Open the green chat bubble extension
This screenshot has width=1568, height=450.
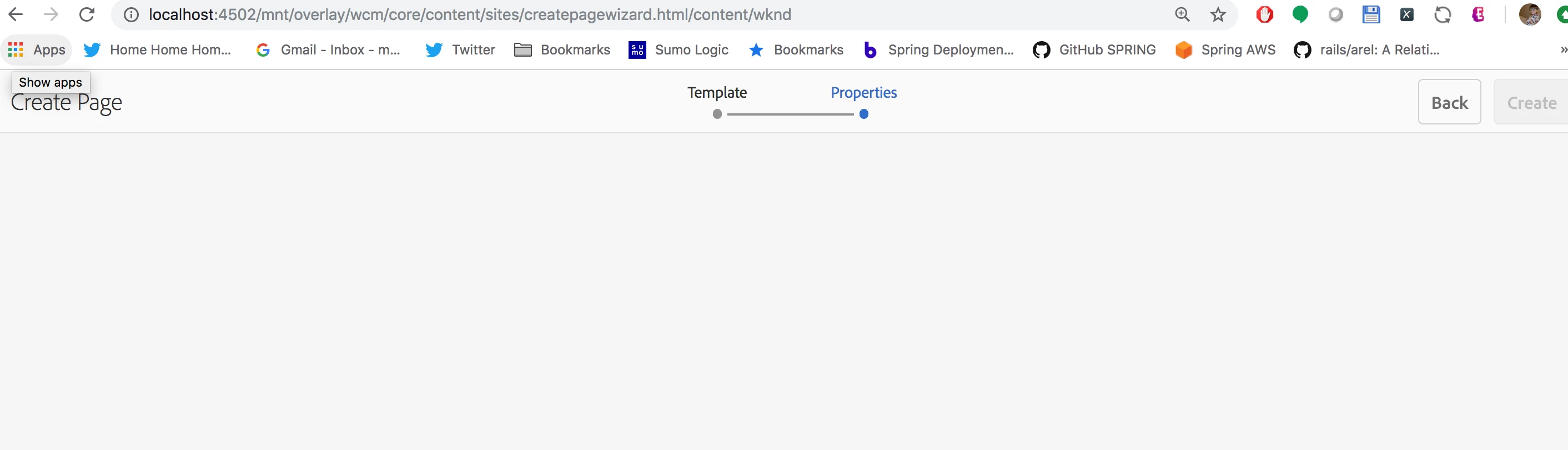coord(1300,14)
